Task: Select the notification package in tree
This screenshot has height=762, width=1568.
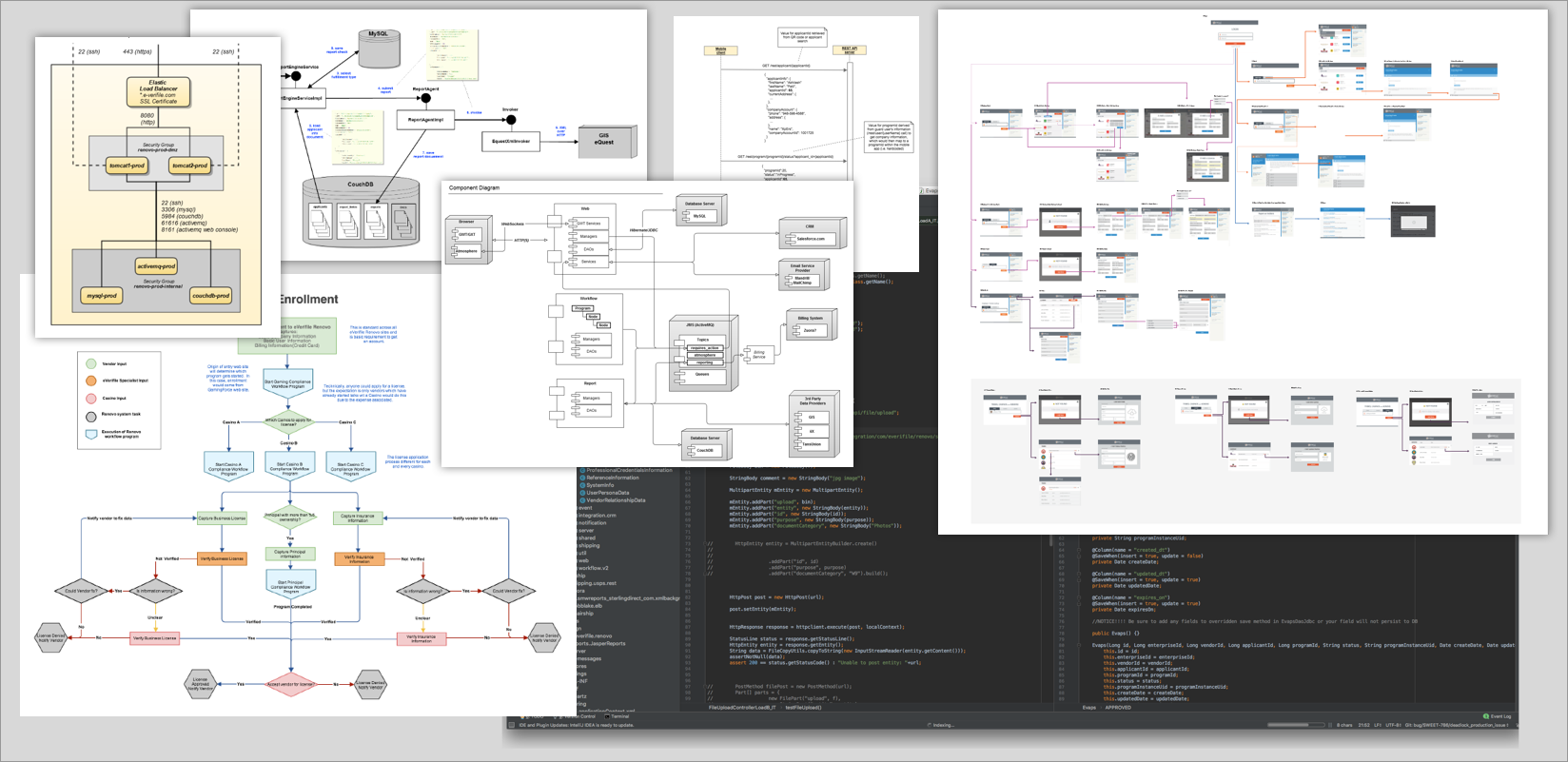Action: (592, 523)
